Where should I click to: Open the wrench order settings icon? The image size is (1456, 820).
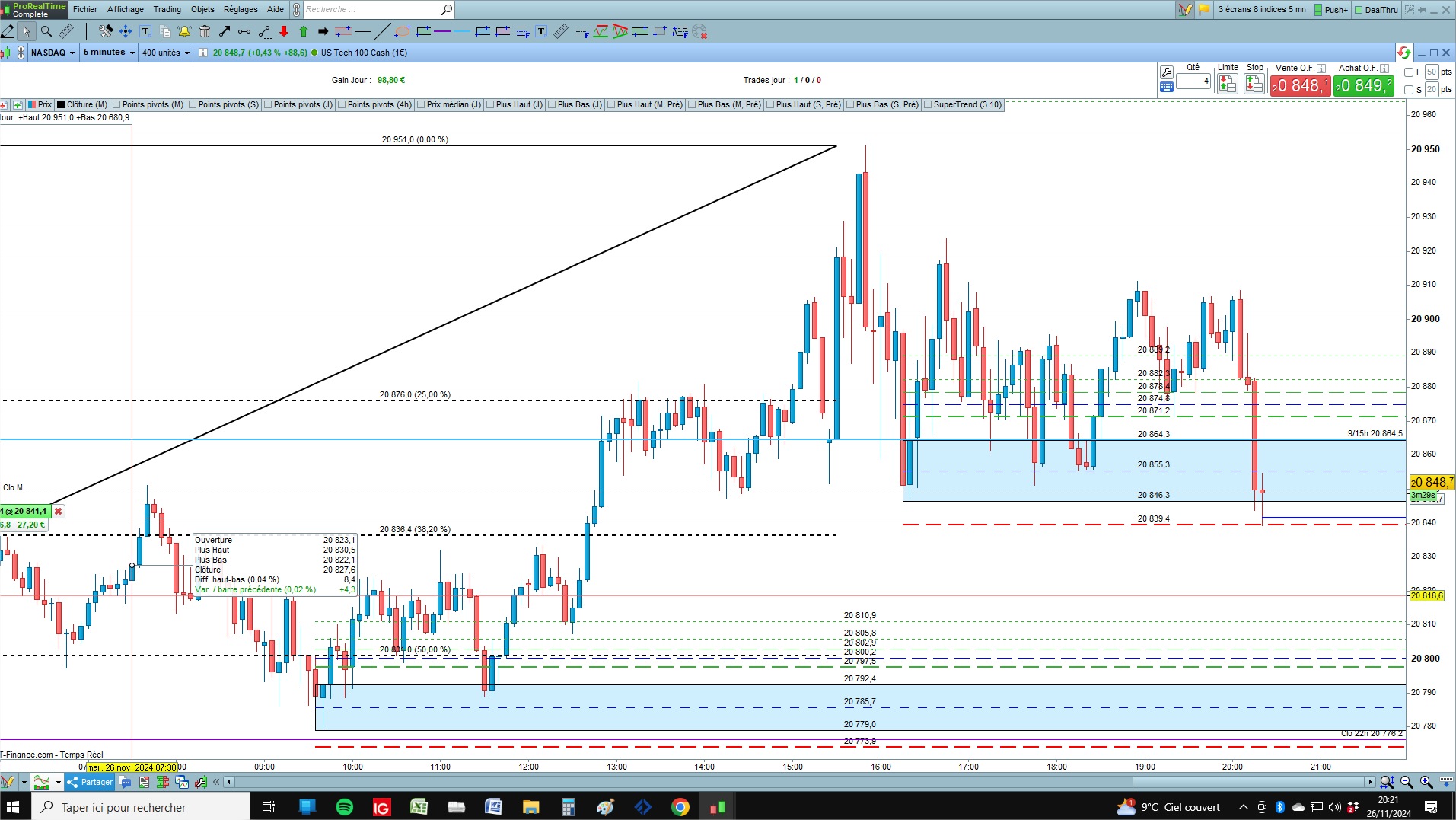coord(1166,72)
